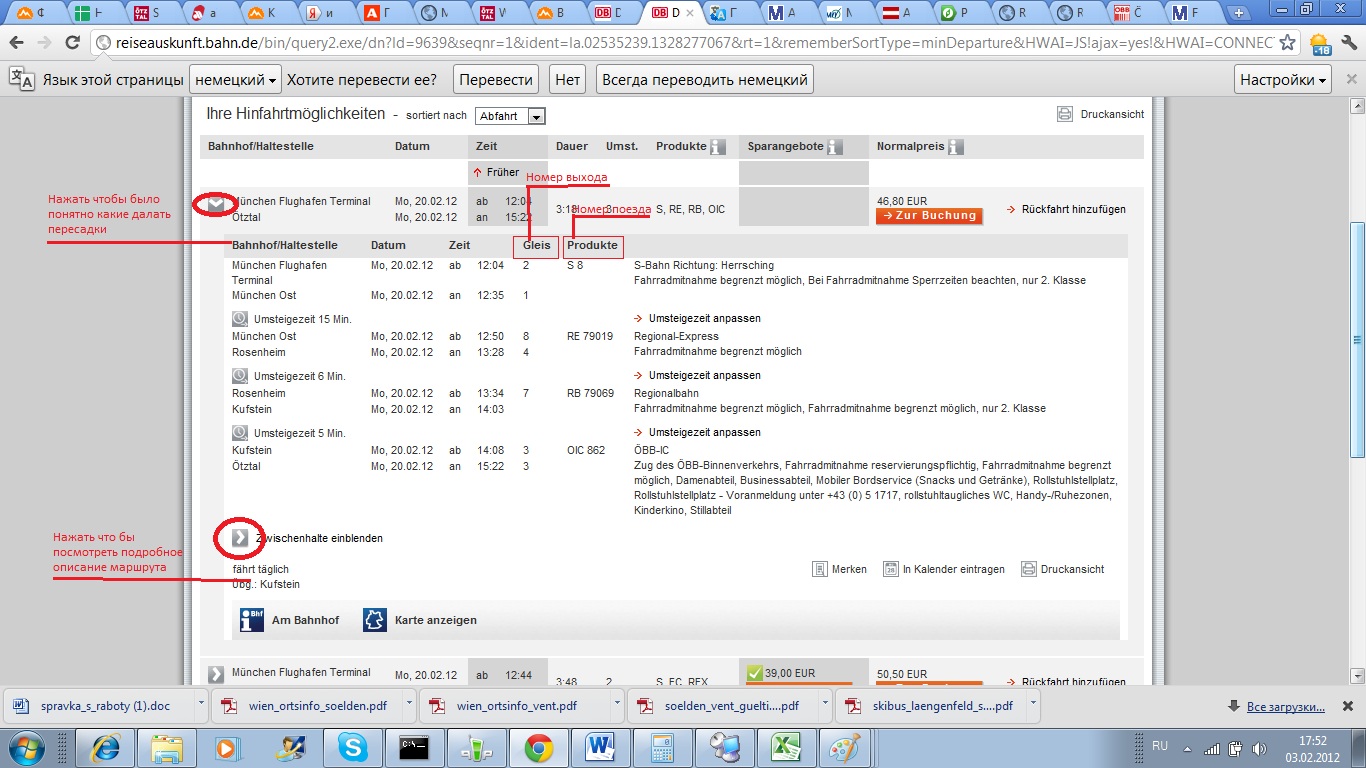This screenshot has width=1366, height=768.
Task: Click the Normalpreis info icon
Action: pos(956,147)
